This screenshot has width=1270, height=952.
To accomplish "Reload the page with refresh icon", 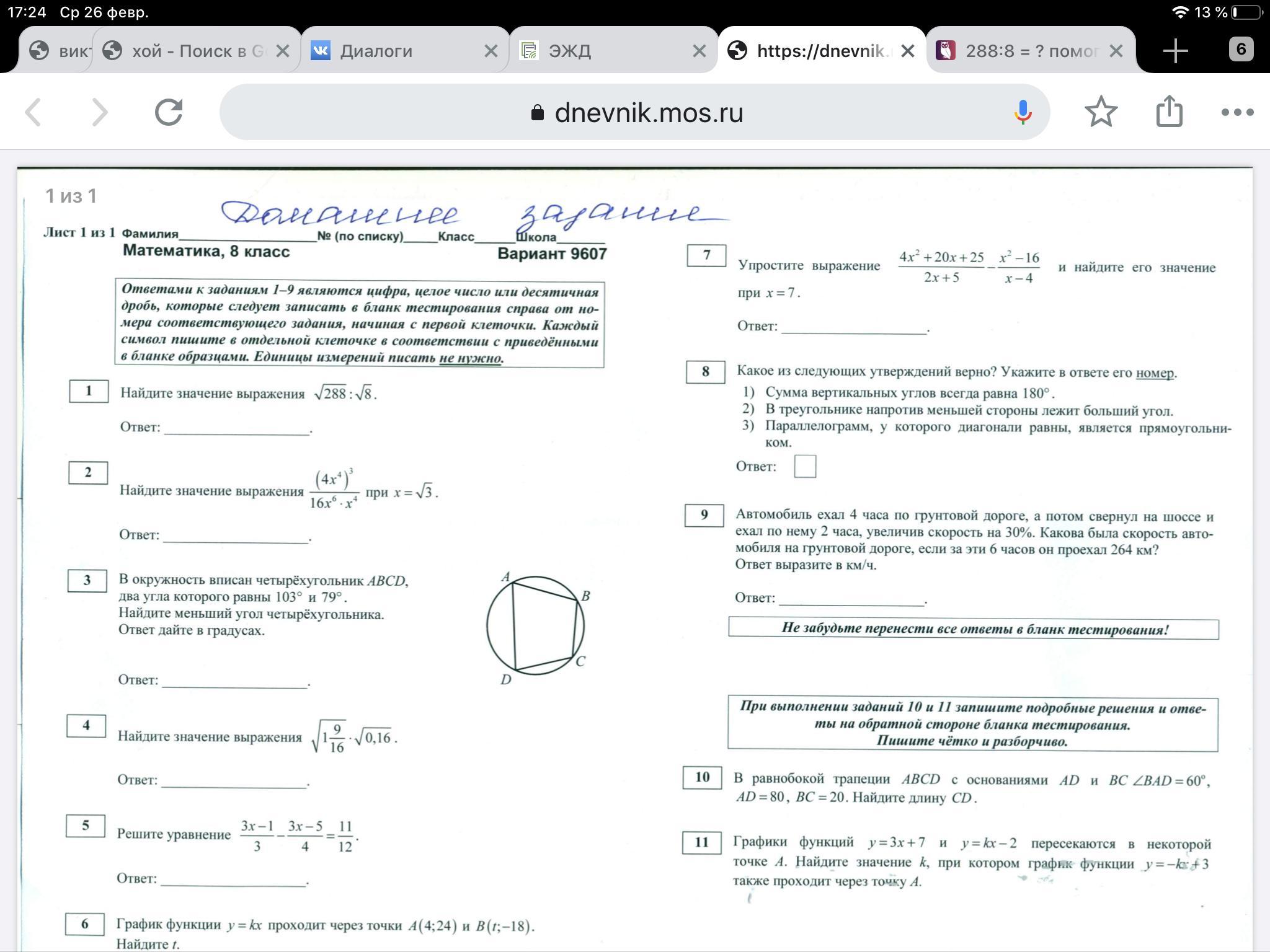I will click(169, 112).
